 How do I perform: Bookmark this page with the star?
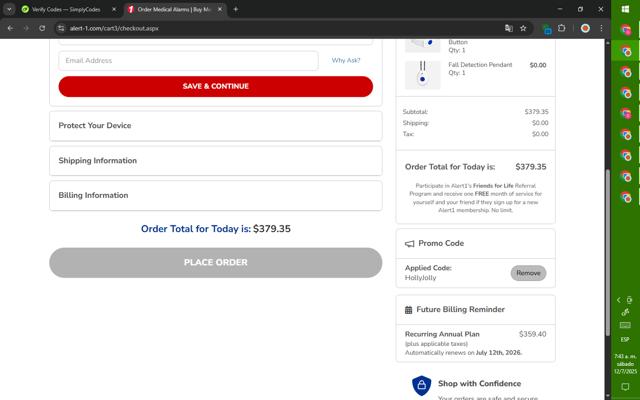pyautogui.click(x=523, y=28)
